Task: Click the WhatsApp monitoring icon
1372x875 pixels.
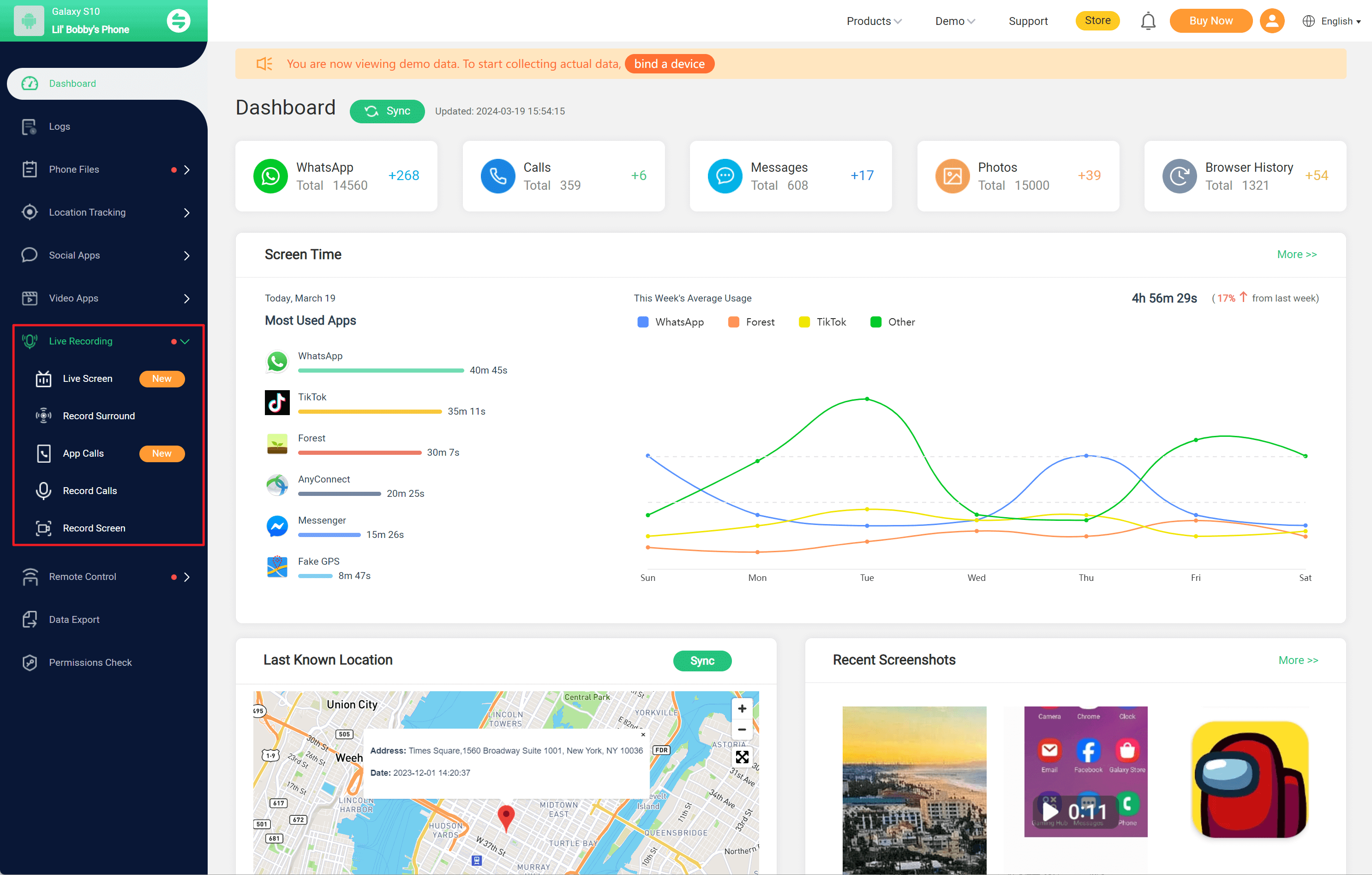Action: coord(270,175)
